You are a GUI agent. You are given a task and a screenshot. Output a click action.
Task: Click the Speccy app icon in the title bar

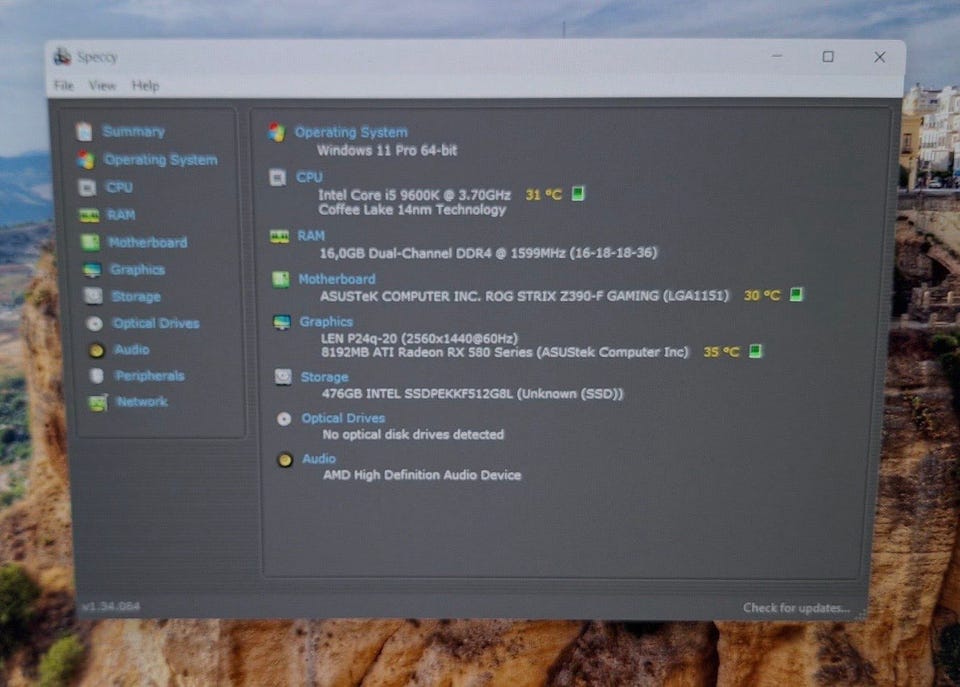62,56
